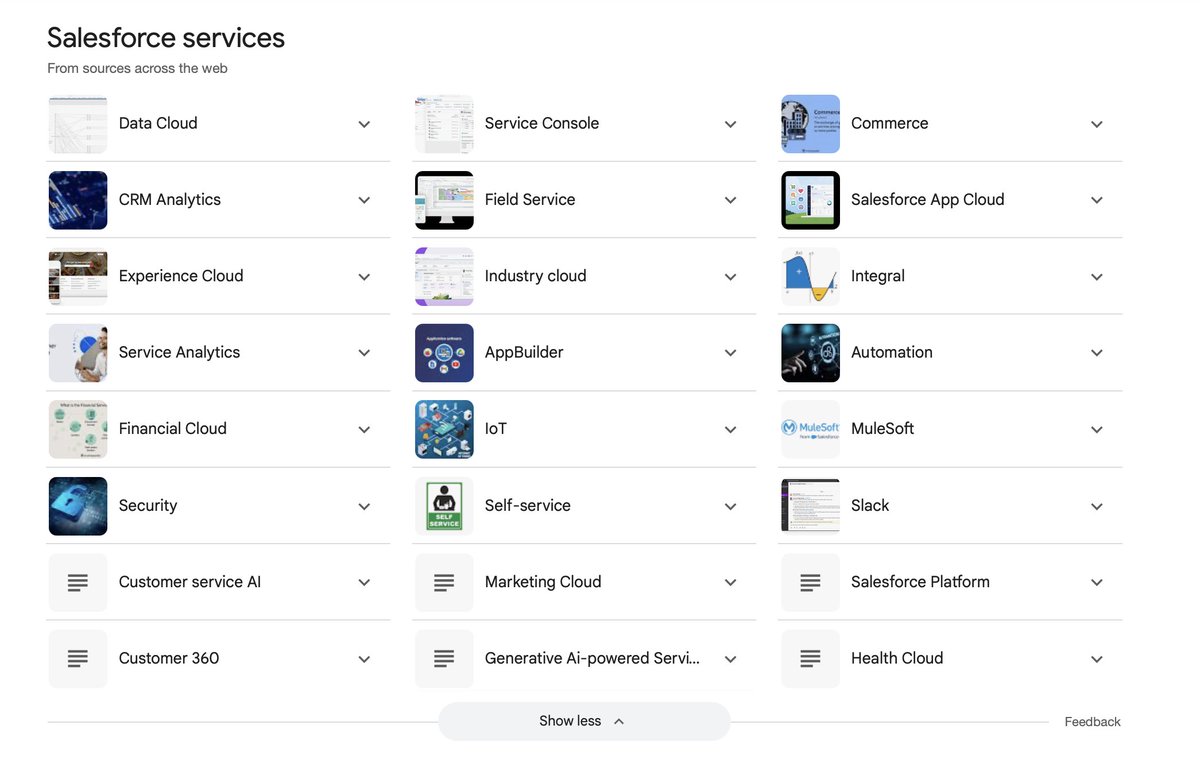The image size is (1200, 760).
Task: Click the Marketing Cloud document icon
Action: coord(444,582)
